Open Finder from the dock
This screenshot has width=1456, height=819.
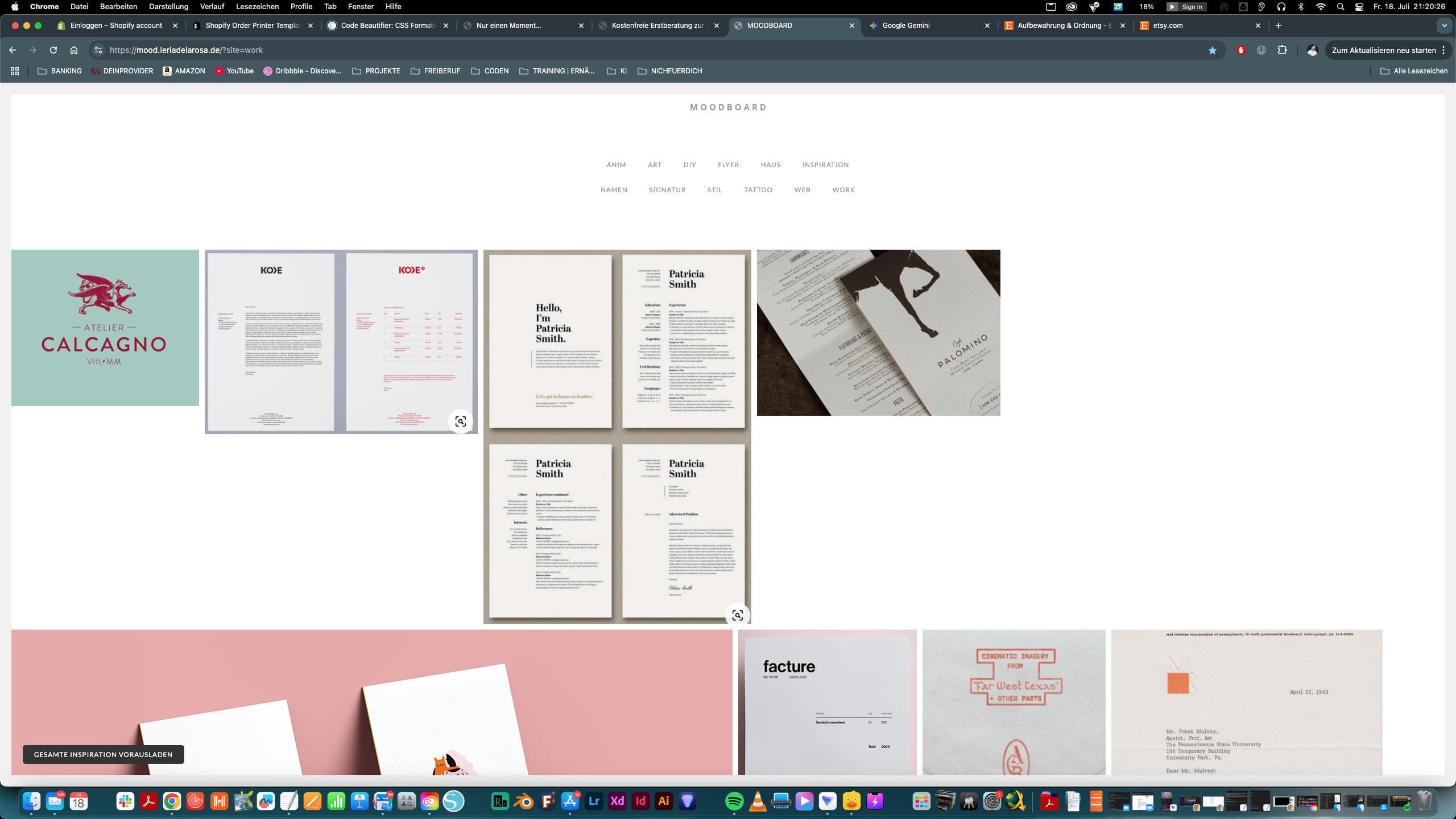click(x=31, y=801)
